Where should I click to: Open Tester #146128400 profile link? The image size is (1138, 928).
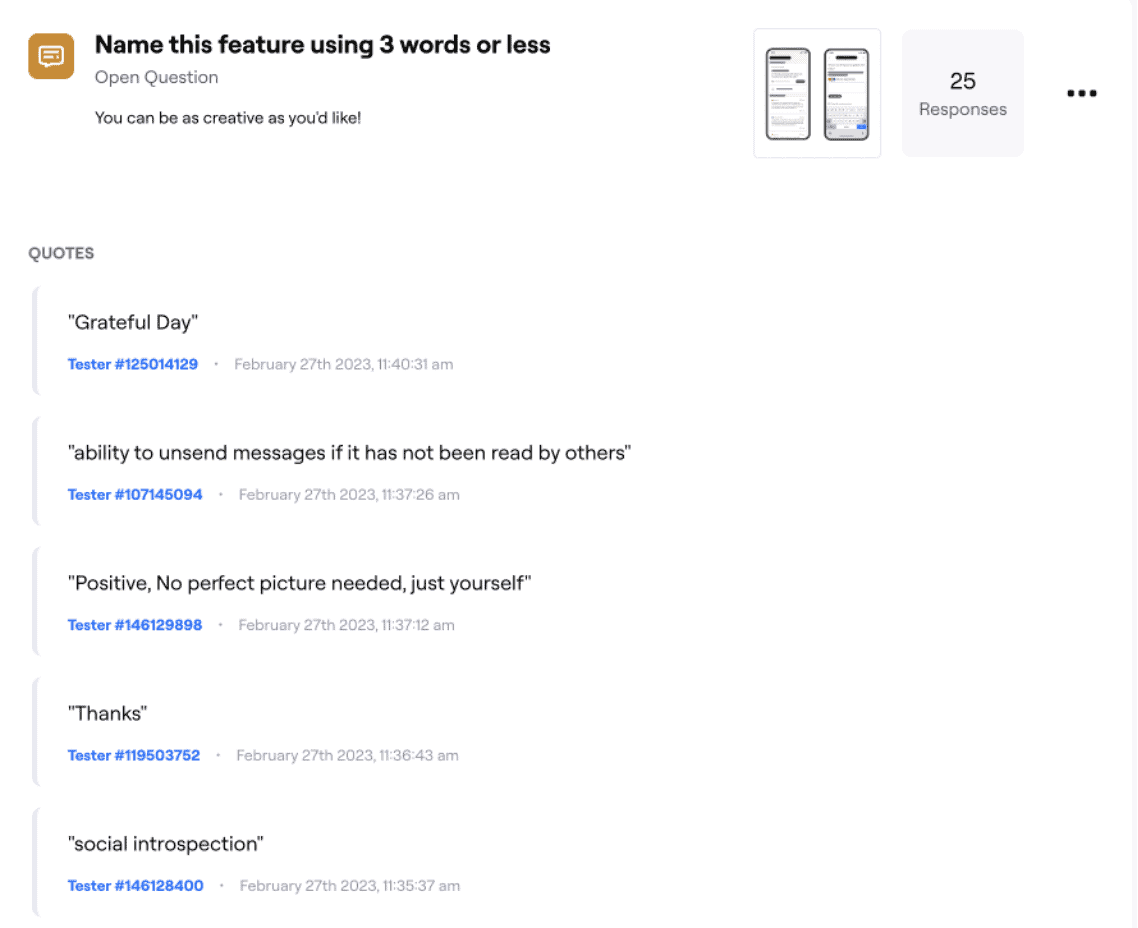point(136,886)
